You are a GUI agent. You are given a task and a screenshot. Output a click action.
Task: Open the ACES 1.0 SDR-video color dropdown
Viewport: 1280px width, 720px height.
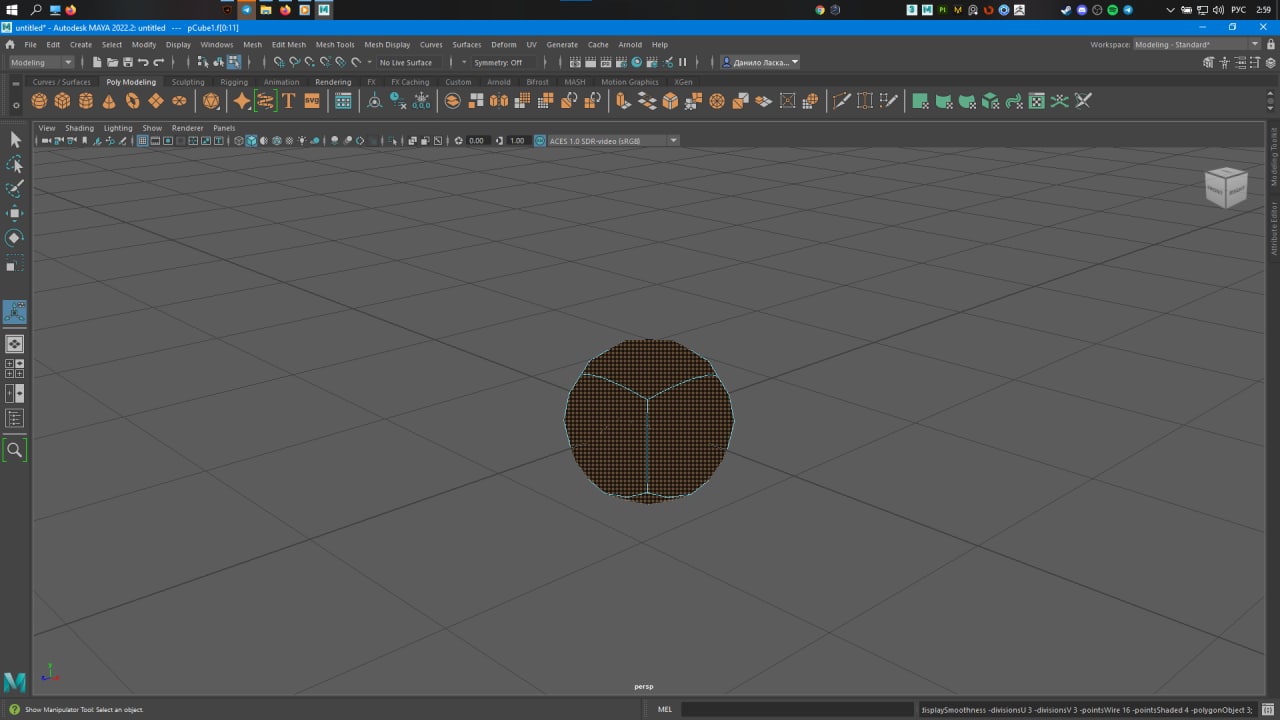613,141
